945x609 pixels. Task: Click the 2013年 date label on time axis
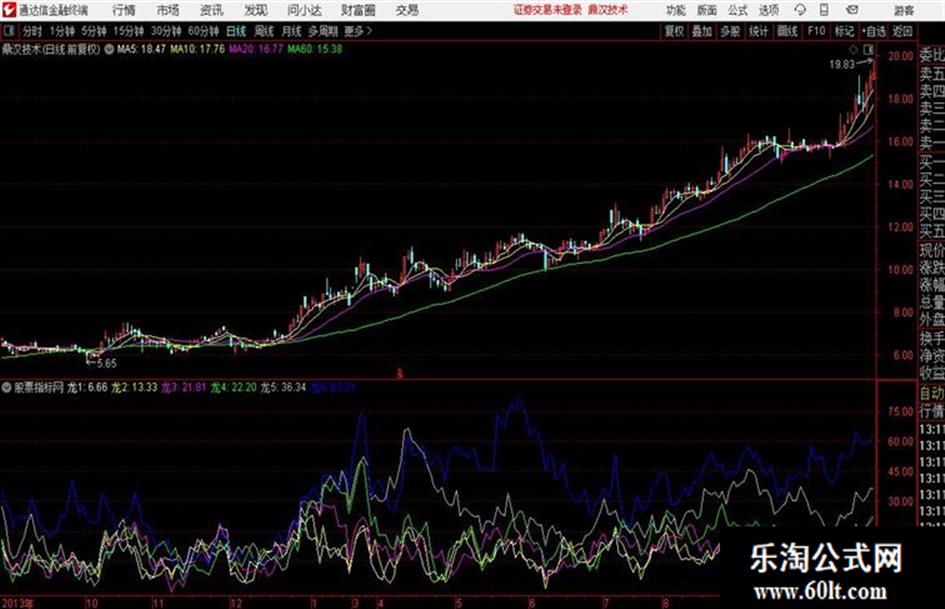click(x=18, y=603)
